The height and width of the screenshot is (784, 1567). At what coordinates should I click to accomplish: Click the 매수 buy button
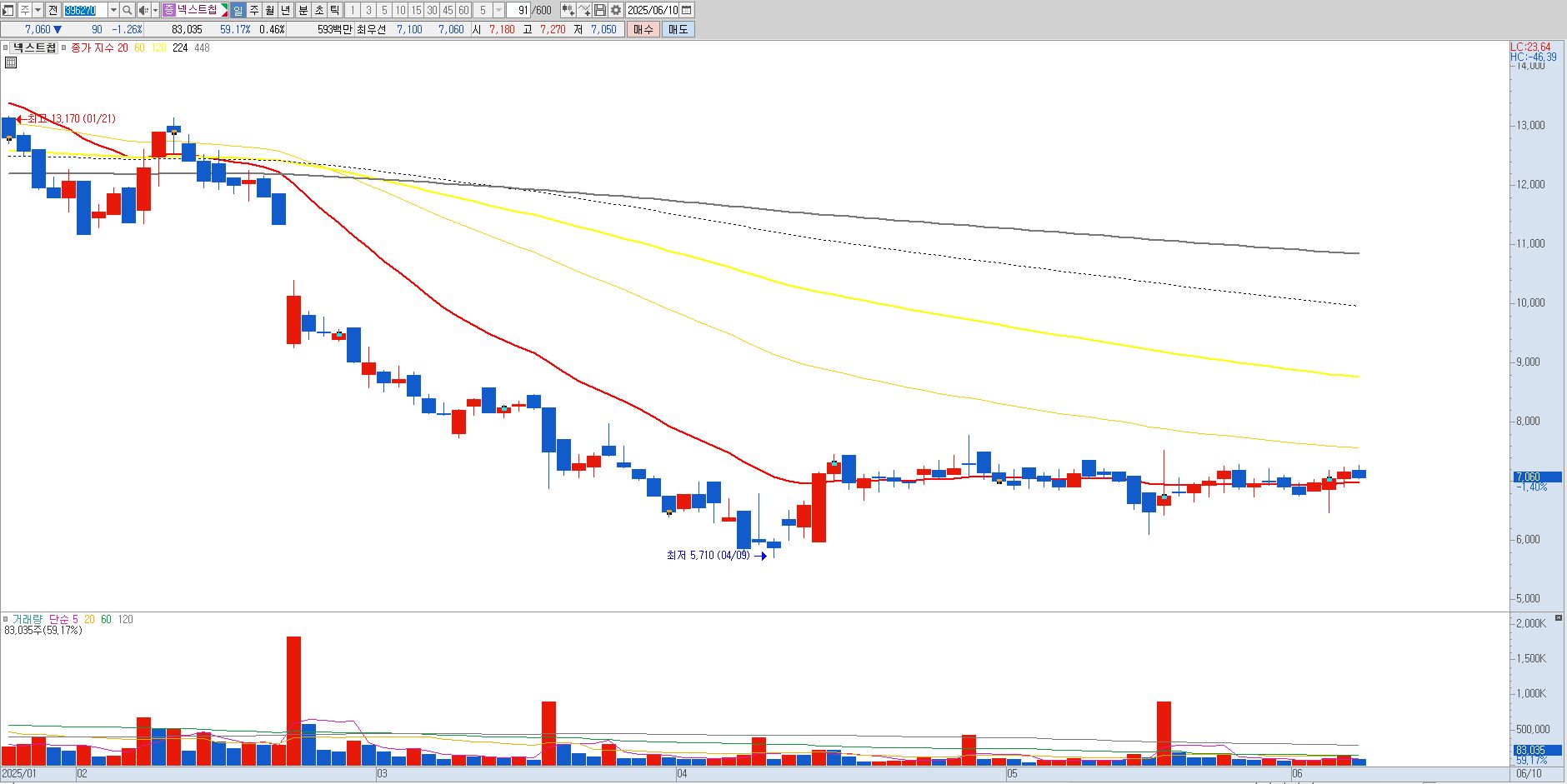pos(643,29)
